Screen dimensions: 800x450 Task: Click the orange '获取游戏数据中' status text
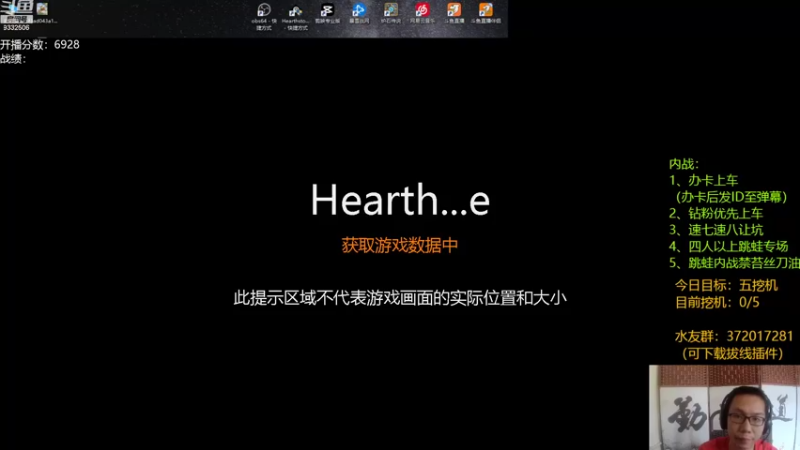(x=399, y=245)
